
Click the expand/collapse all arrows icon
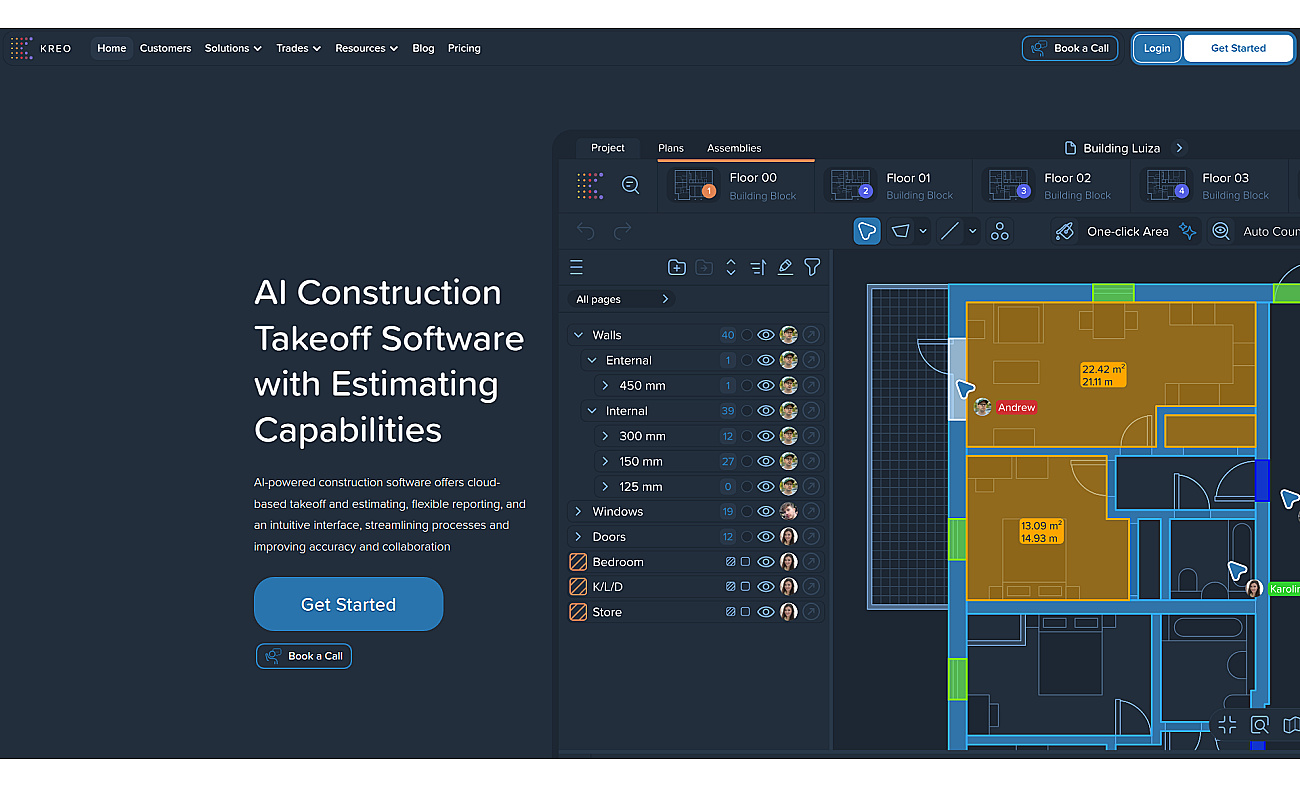tap(731, 267)
